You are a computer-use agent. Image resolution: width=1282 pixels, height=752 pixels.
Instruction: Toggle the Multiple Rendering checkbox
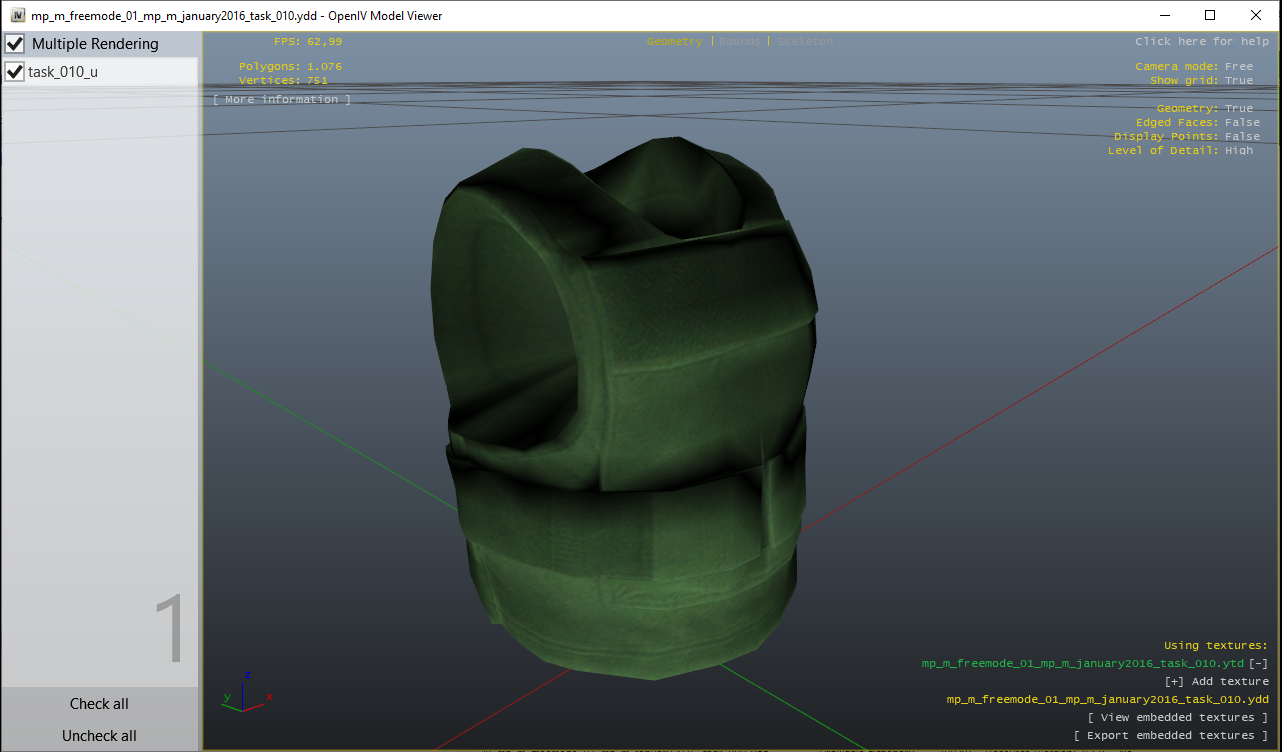tap(14, 43)
